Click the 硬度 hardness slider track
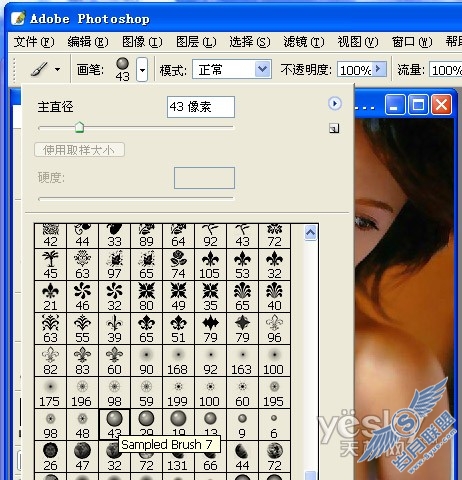 (x=136, y=199)
